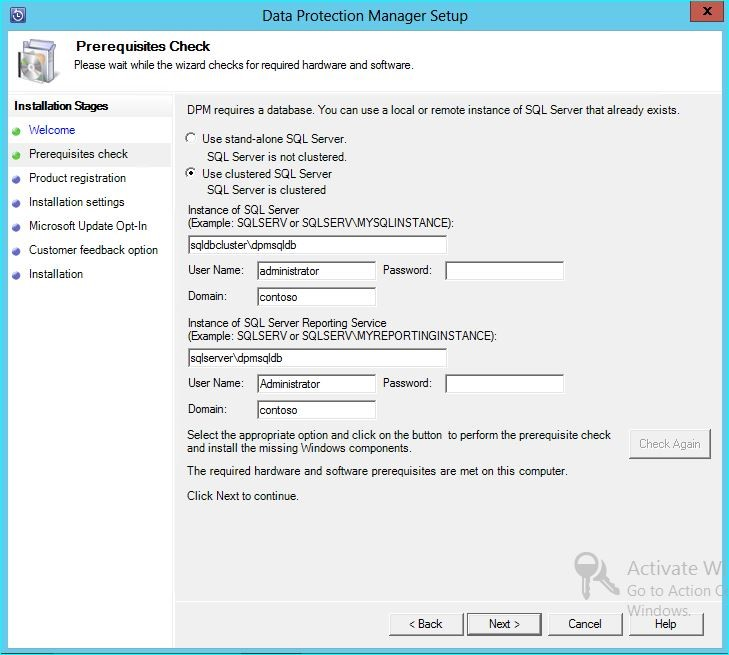
Task: Click the 'Prerequisites Check' heading
Action: pos(143,46)
